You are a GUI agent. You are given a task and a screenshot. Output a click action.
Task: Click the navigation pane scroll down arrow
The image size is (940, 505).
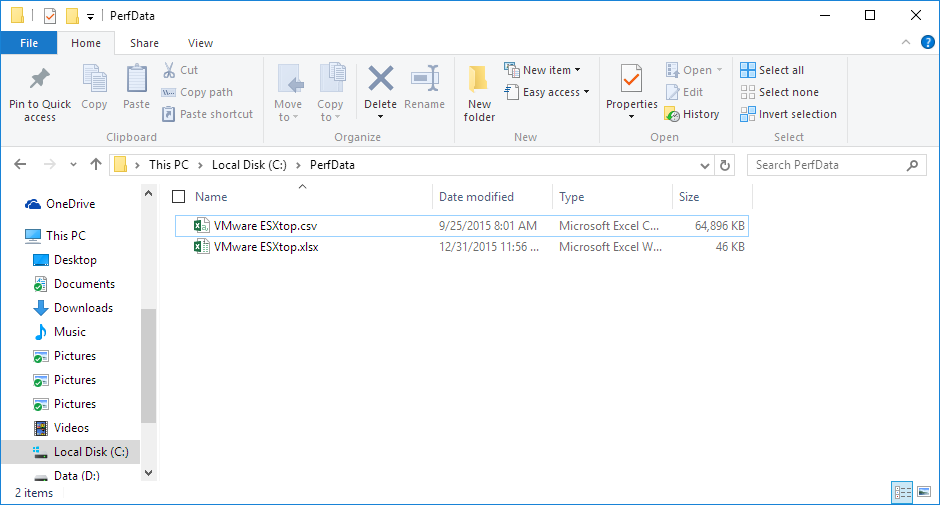pos(149,473)
